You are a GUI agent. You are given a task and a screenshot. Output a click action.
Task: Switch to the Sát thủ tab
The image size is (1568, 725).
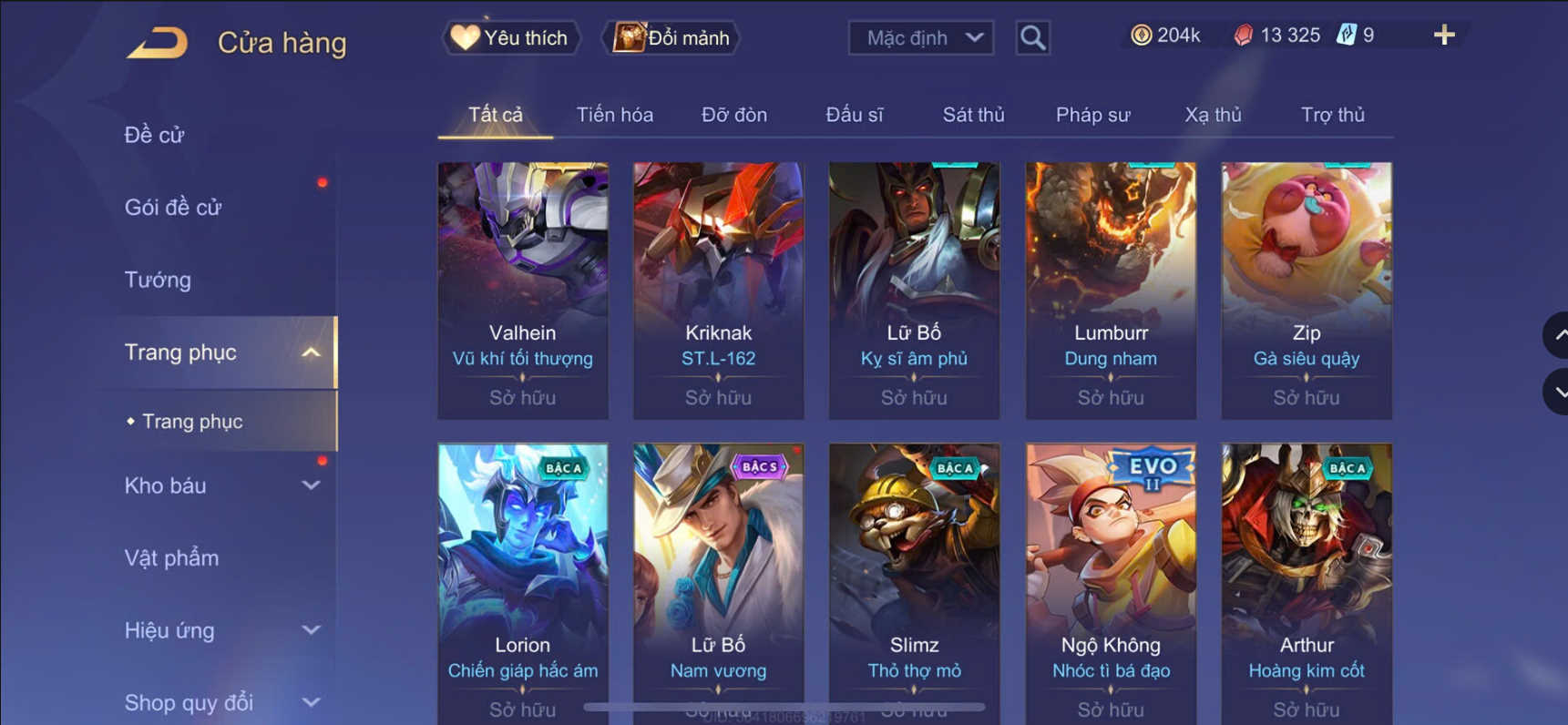[x=973, y=115]
